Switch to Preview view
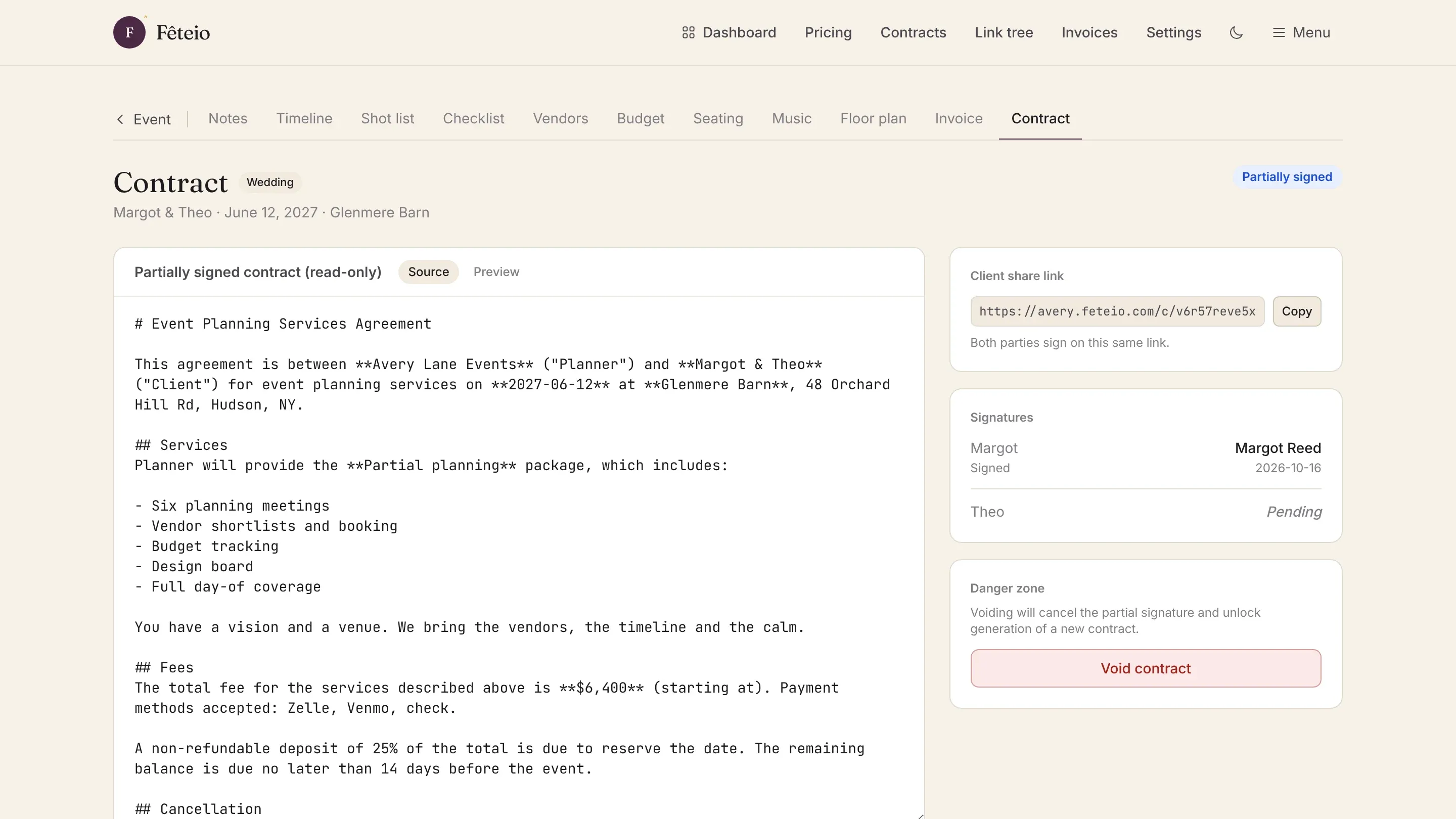 [496, 272]
